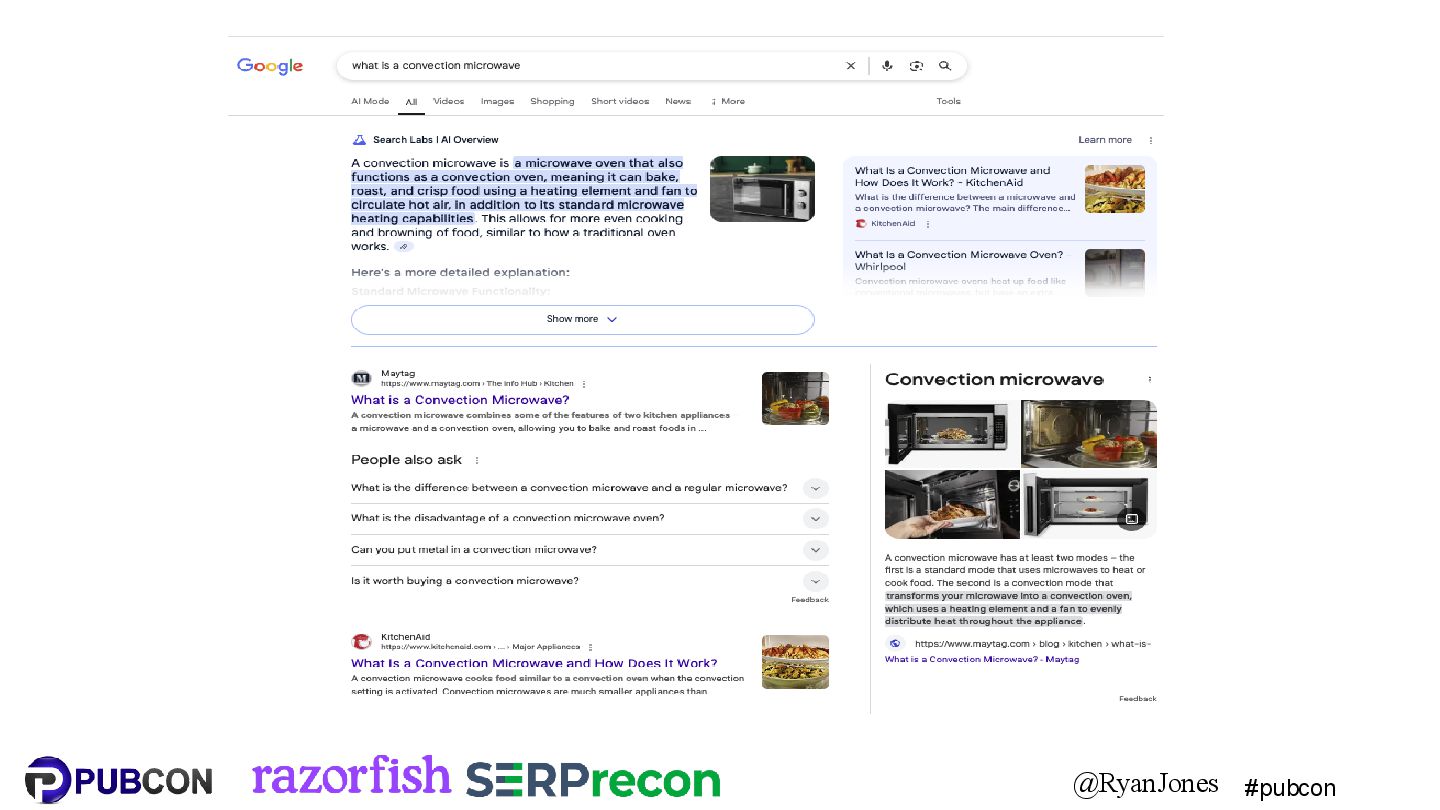This screenshot has width=1440, height=810.
Task: Open People also ask three-dot menu
Action: click(x=476, y=460)
